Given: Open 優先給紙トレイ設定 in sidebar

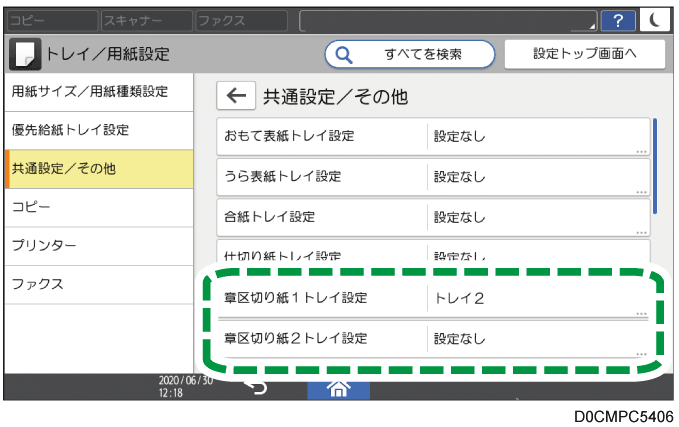Looking at the screenshot, I should [99, 130].
